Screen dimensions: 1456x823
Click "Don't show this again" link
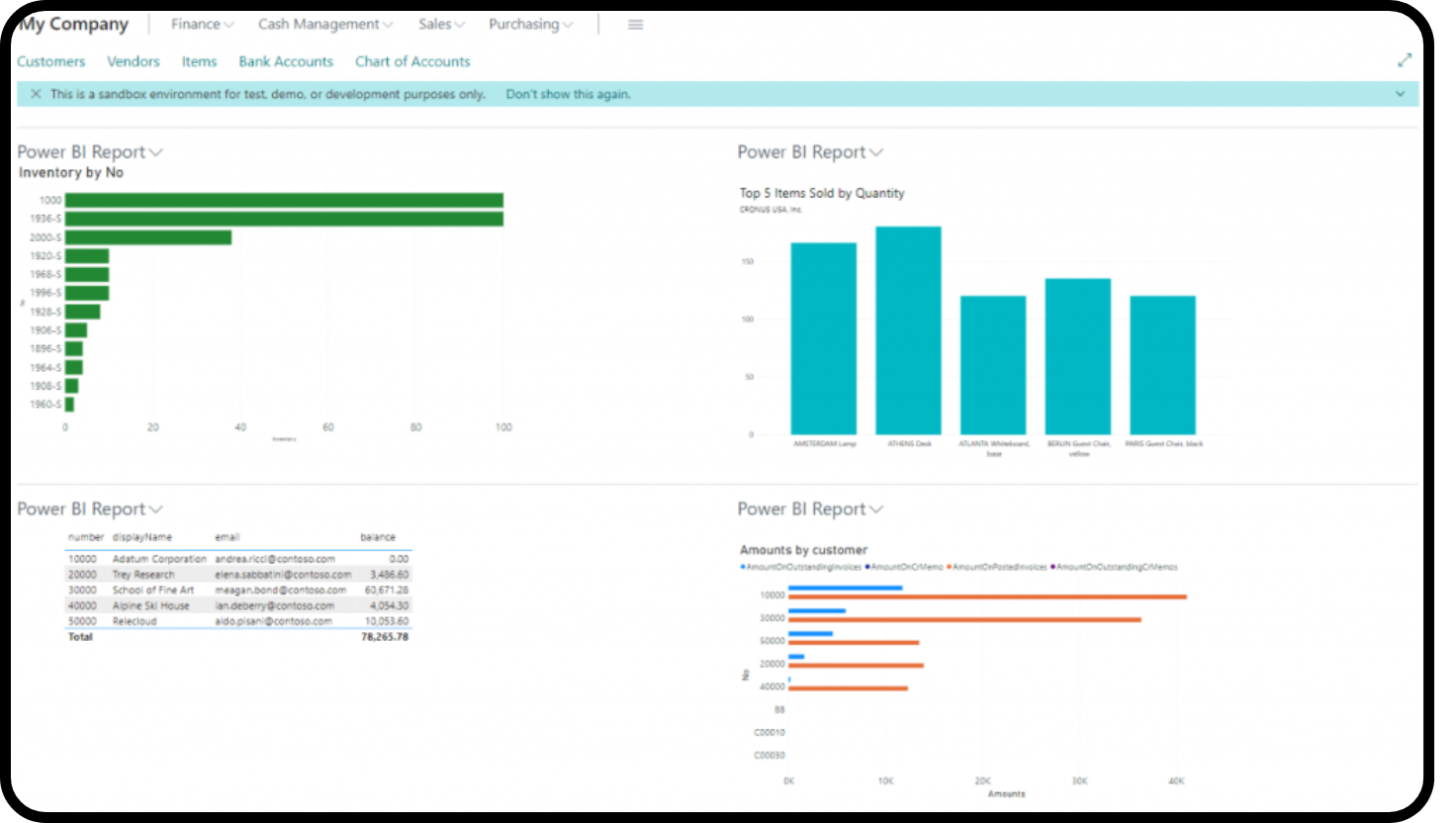click(568, 94)
